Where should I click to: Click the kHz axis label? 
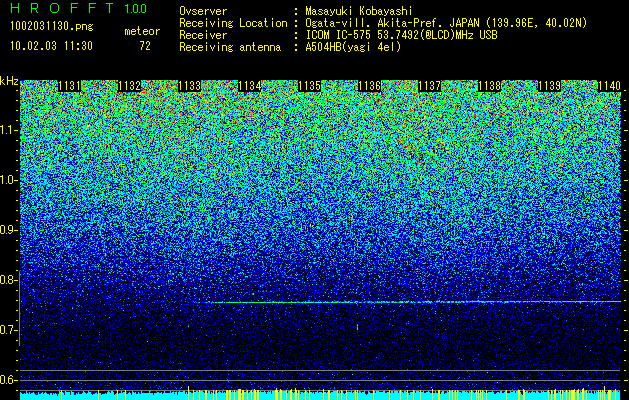click(9, 81)
